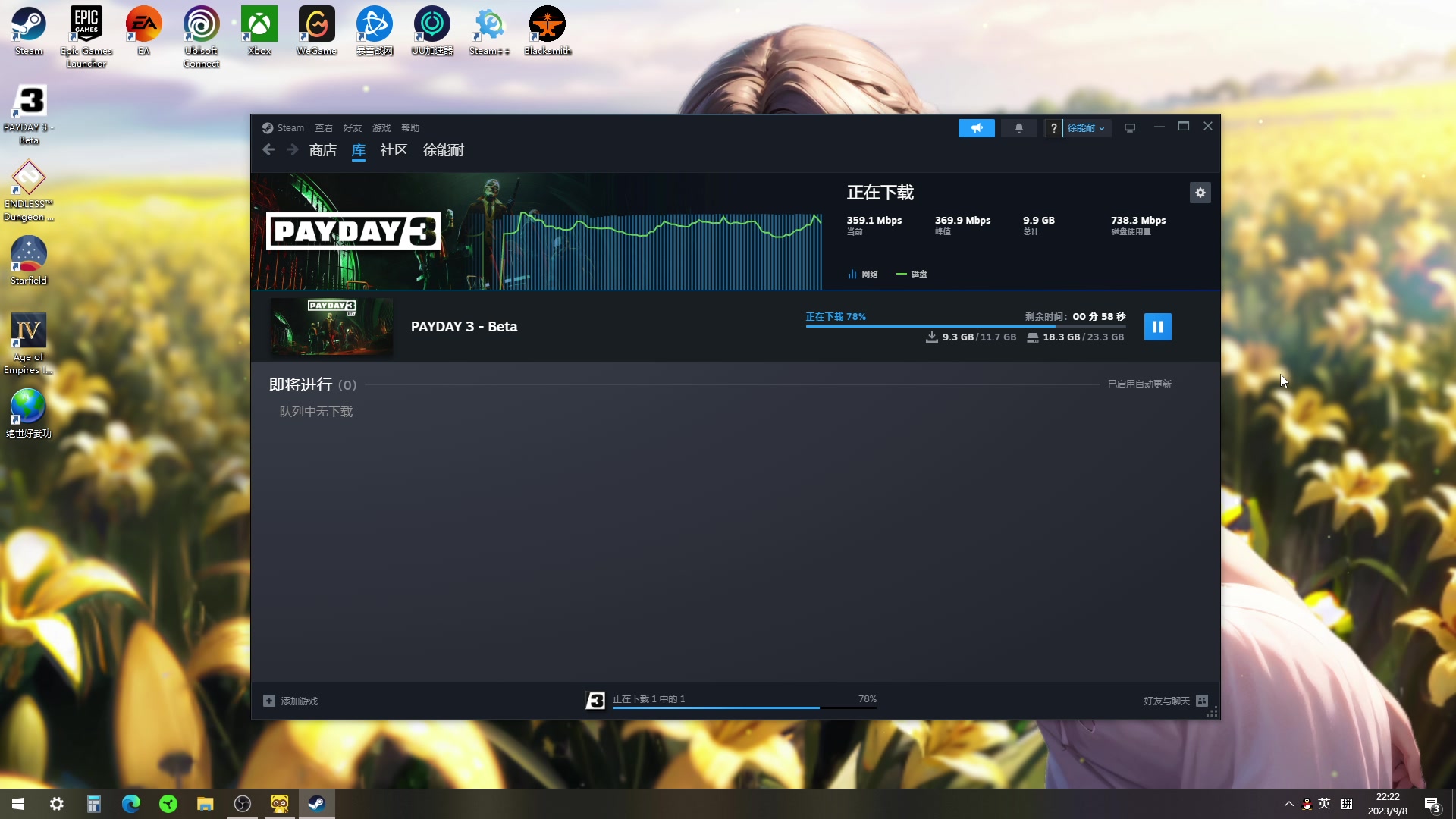Viewport: 1456px width, 819px height.
Task: Open the 好友 menu
Action: click(353, 128)
